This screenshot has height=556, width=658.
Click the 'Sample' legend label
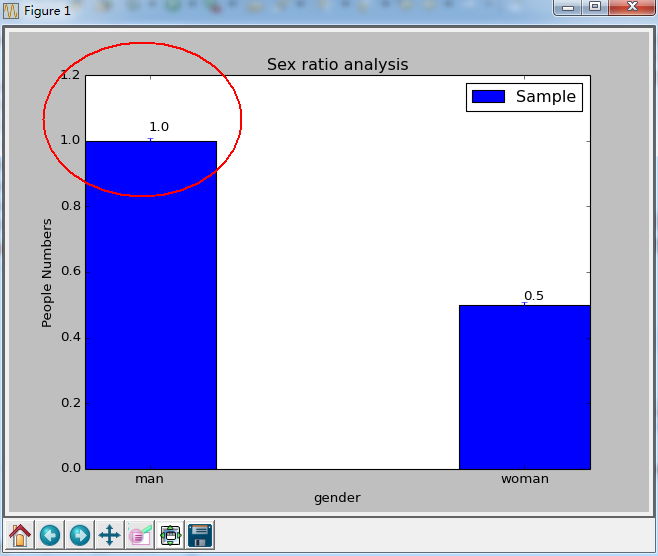[x=546, y=97]
